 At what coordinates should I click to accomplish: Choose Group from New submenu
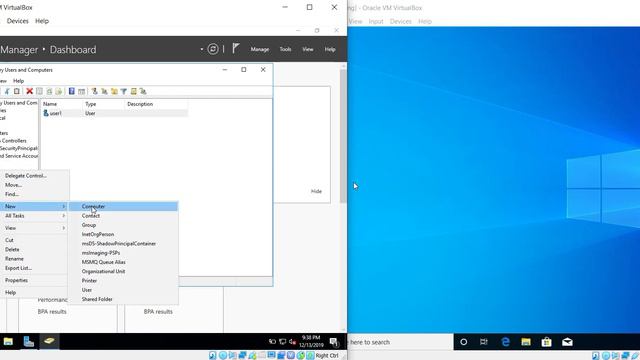pos(123,225)
